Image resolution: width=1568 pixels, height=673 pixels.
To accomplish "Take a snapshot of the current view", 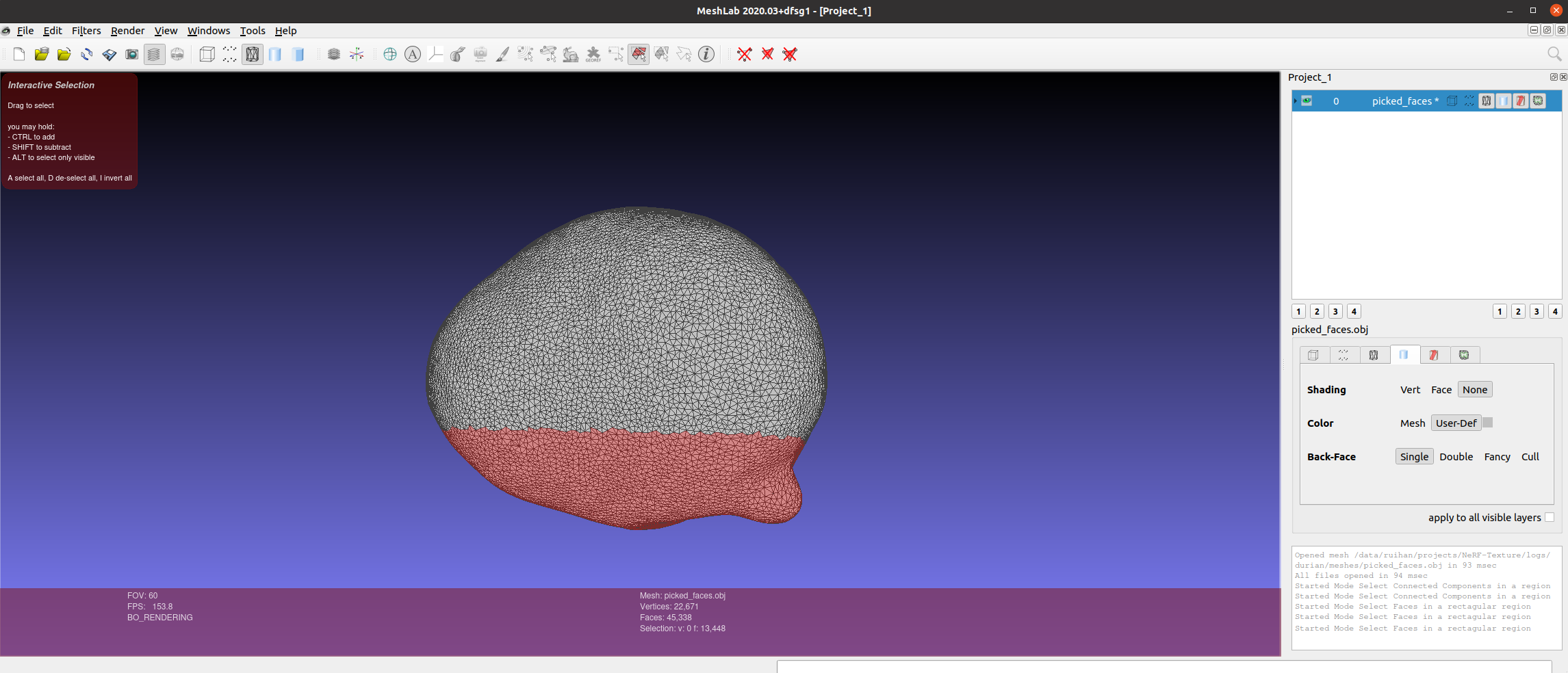I will [132, 54].
